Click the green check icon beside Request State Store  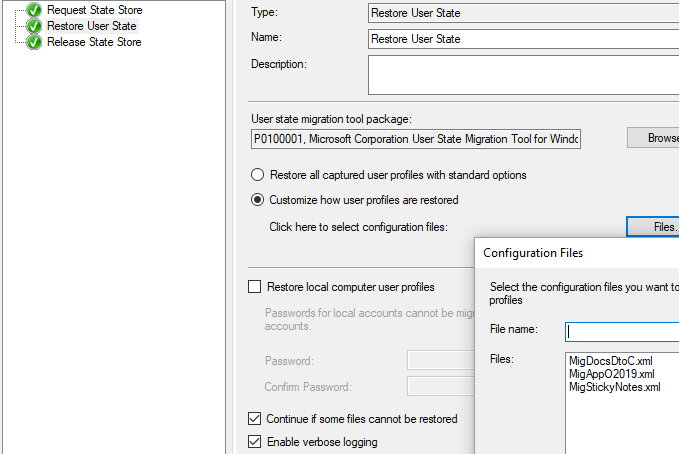point(34,10)
